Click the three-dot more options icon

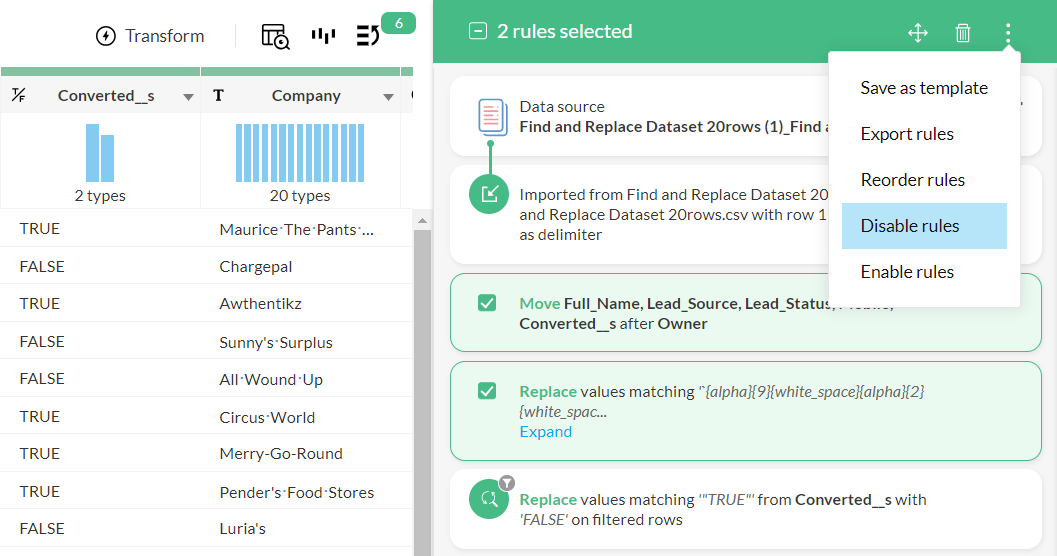pyautogui.click(x=1007, y=33)
